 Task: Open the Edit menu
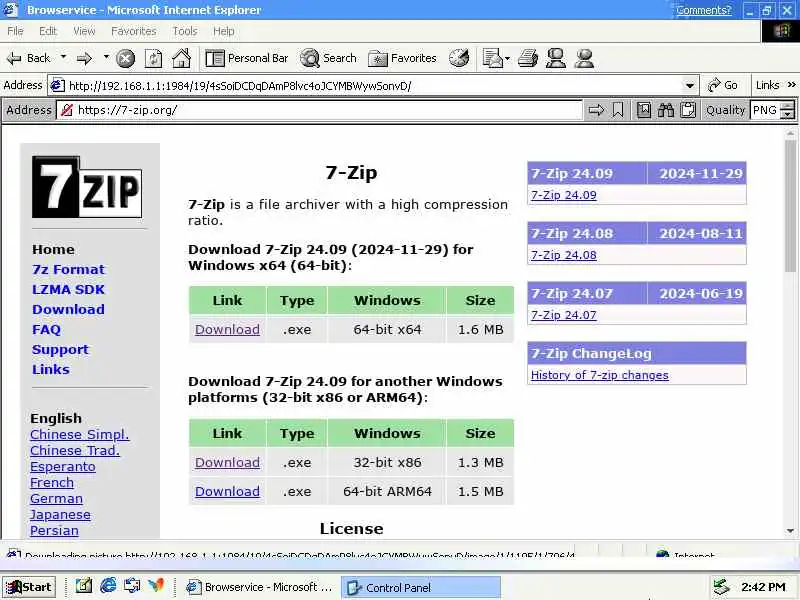[x=48, y=31]
